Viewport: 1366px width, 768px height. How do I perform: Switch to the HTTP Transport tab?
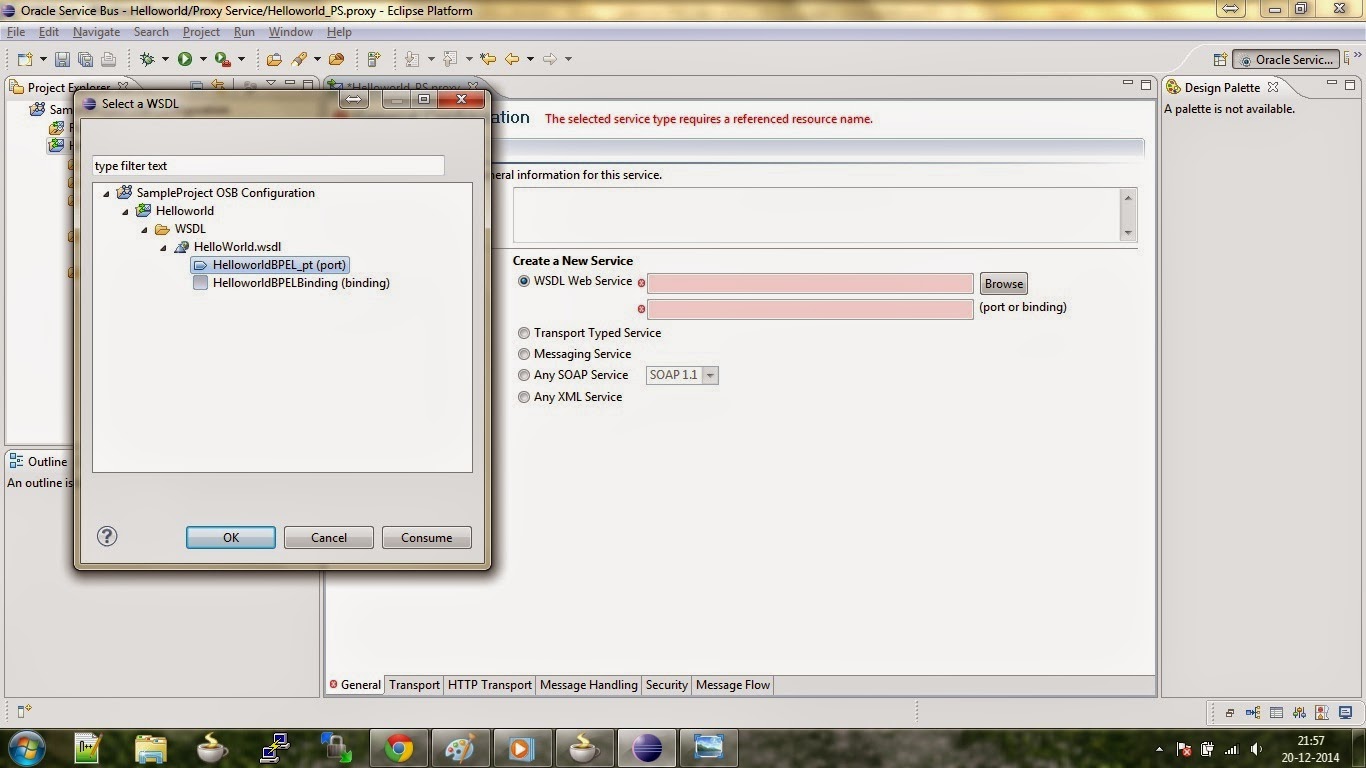click(490, 685)
